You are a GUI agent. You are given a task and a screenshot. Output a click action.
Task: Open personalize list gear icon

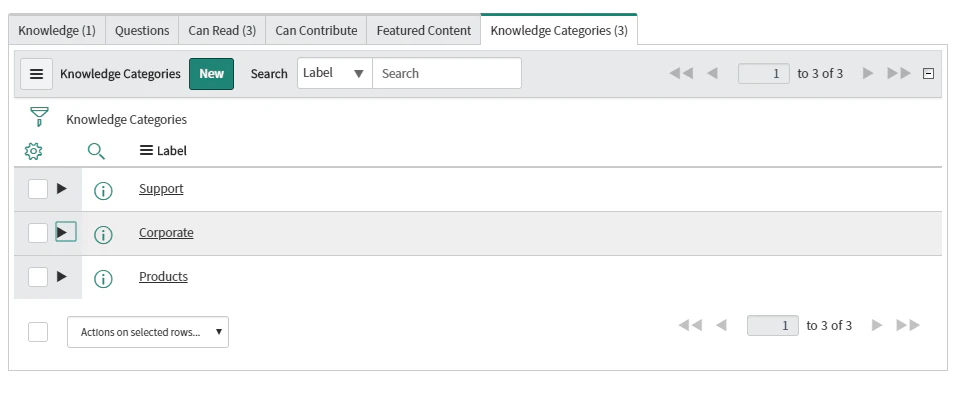click(x=33, y=151)
